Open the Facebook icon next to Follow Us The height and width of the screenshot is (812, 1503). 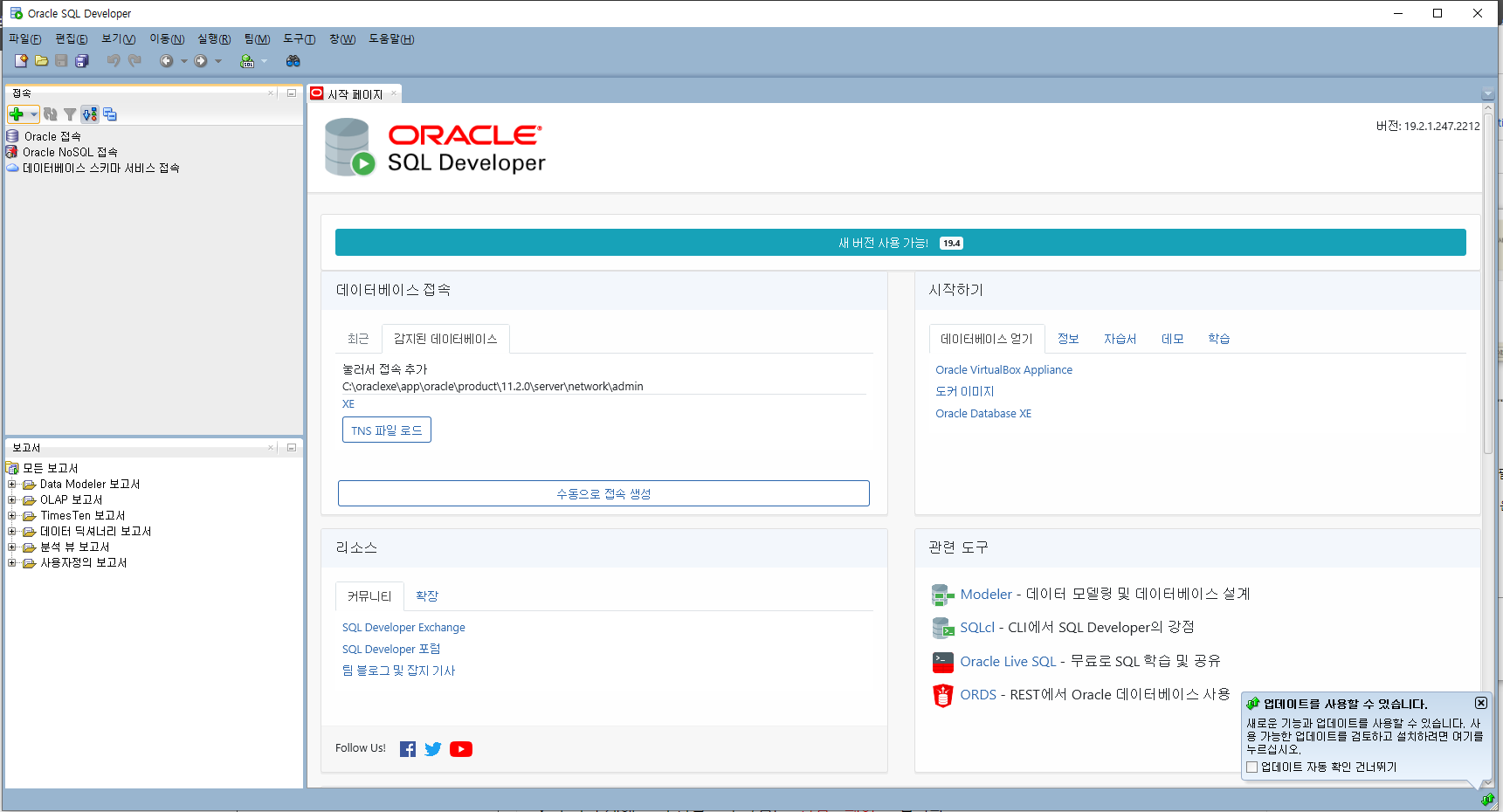[x=408, y=749]
